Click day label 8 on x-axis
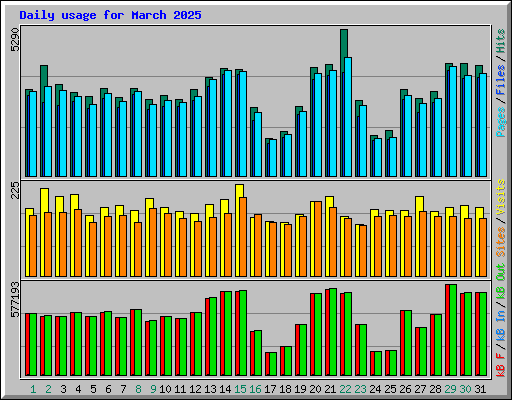 tap(138, 389)
